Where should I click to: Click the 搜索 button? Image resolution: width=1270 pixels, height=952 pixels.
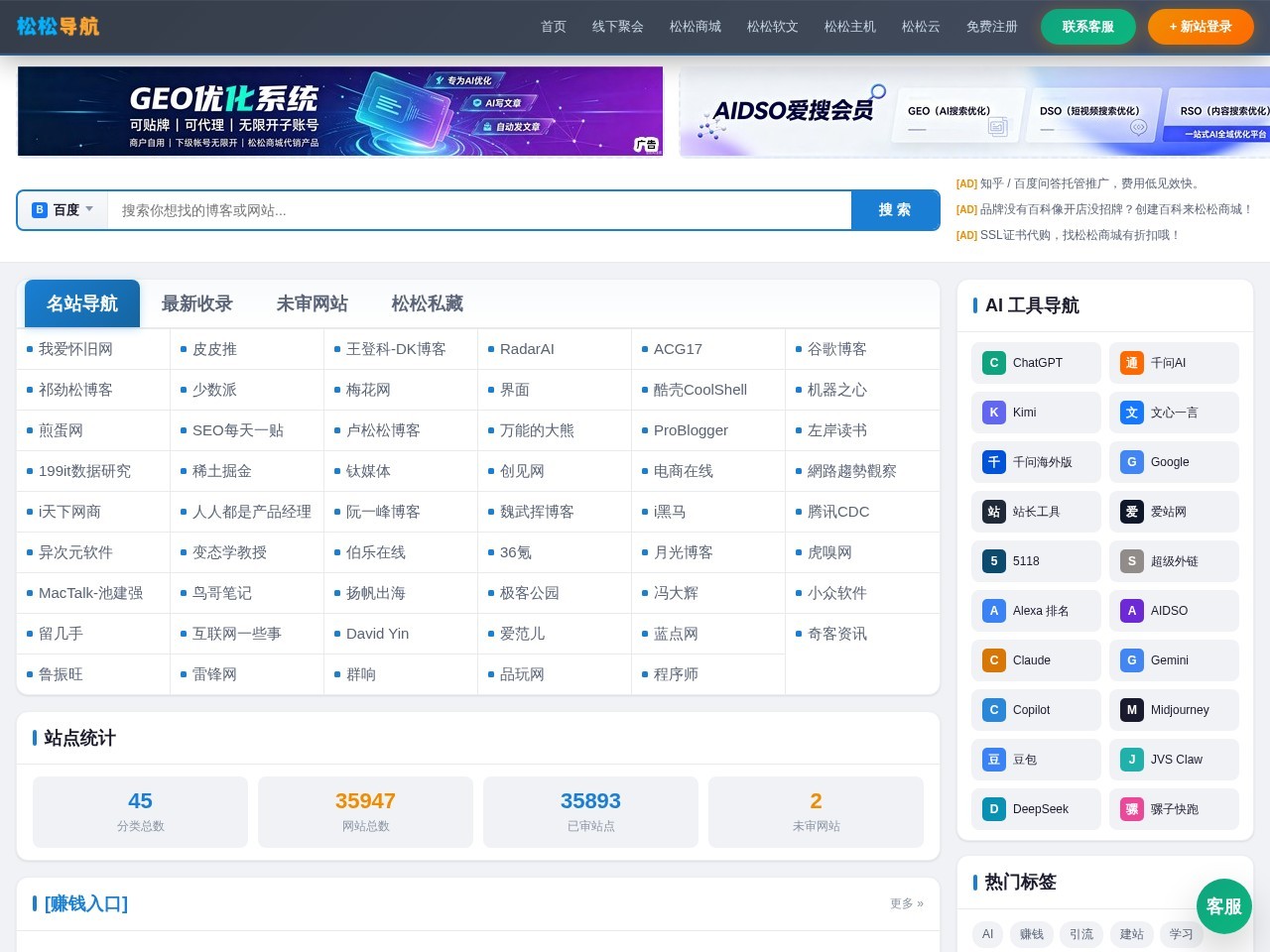coord(895,210)
